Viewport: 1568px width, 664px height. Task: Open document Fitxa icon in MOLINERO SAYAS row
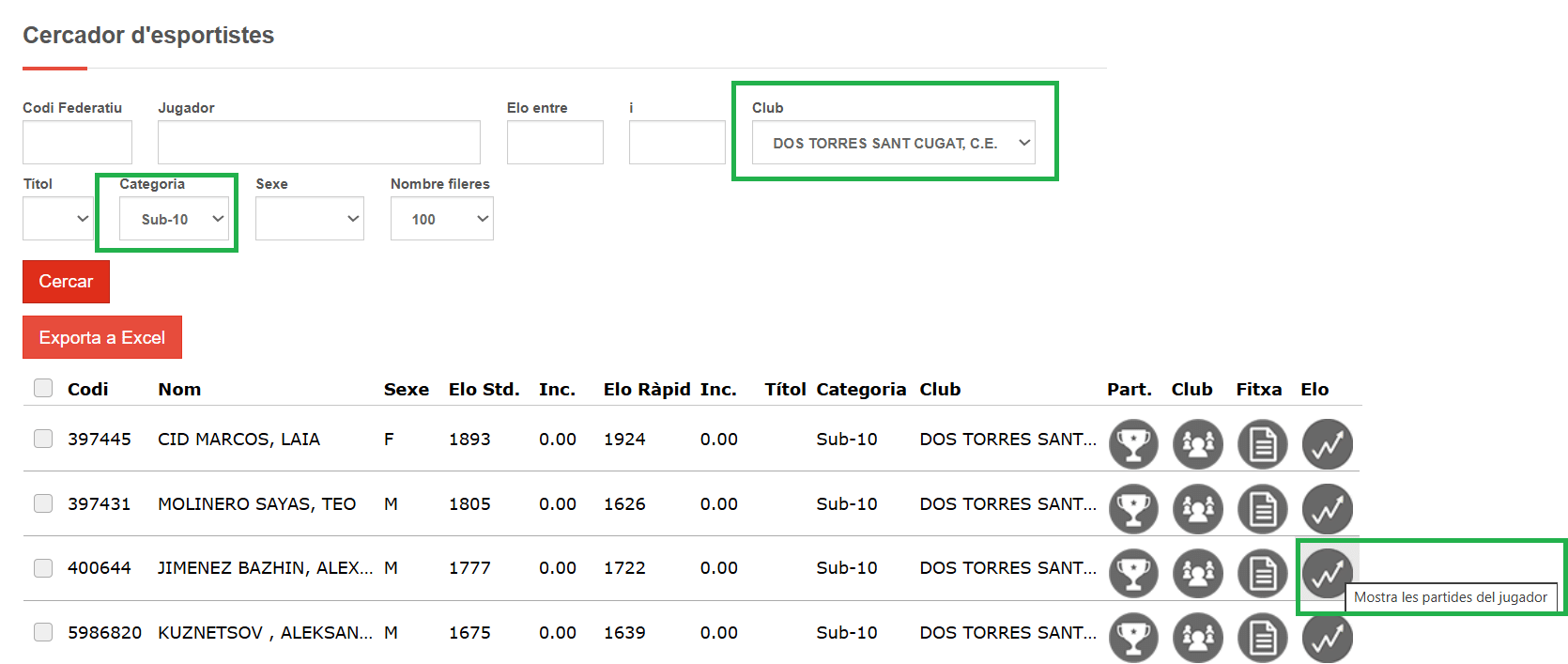click(1263, 508)
